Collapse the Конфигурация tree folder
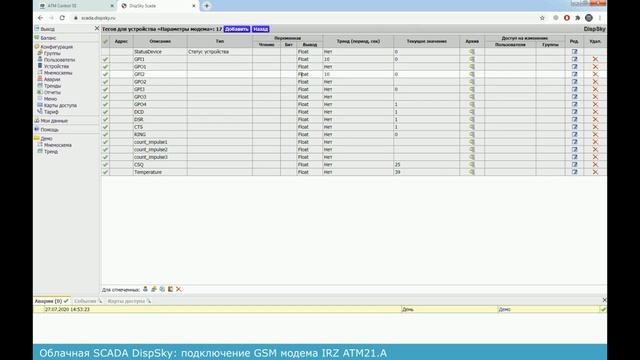The width and height of the screenshot is (640, 360). coord(37,47)
